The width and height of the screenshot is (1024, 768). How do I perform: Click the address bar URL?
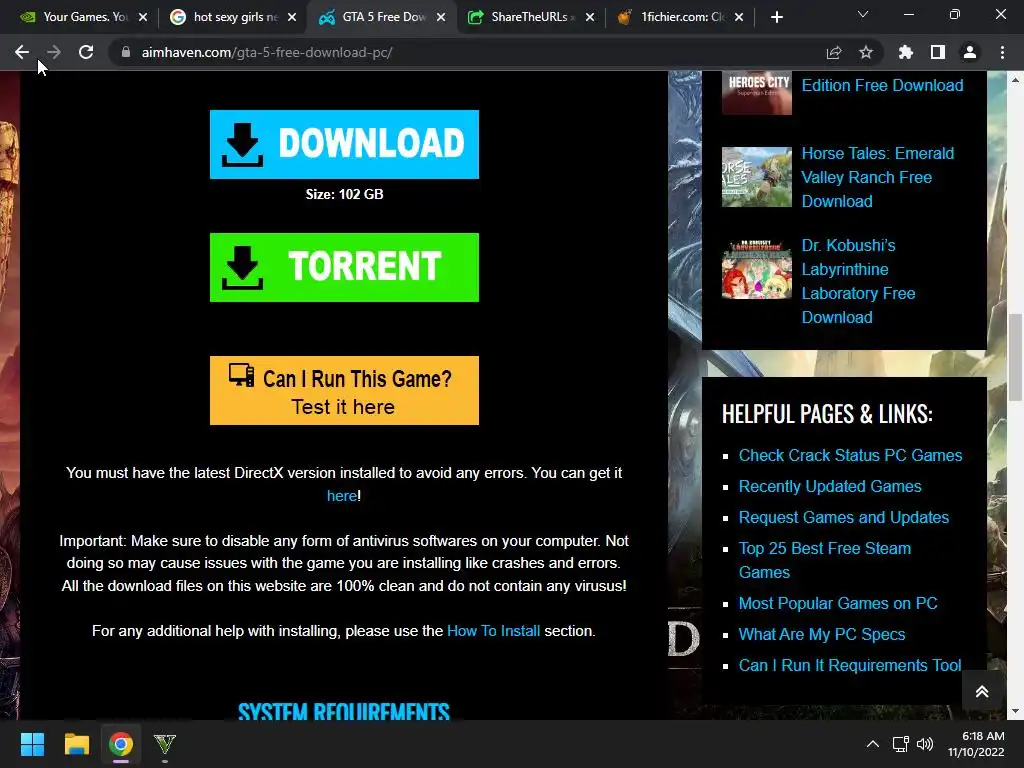(x=266, y=52)
